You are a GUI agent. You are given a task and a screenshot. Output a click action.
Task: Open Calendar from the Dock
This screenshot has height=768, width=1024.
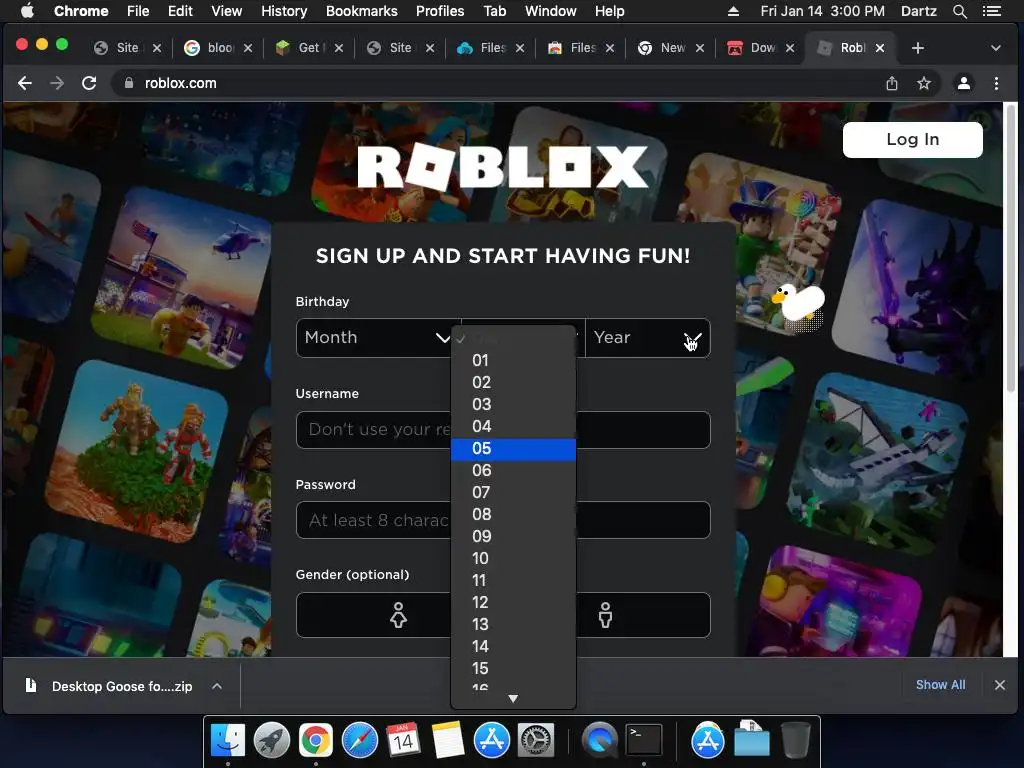coord(403,741)
